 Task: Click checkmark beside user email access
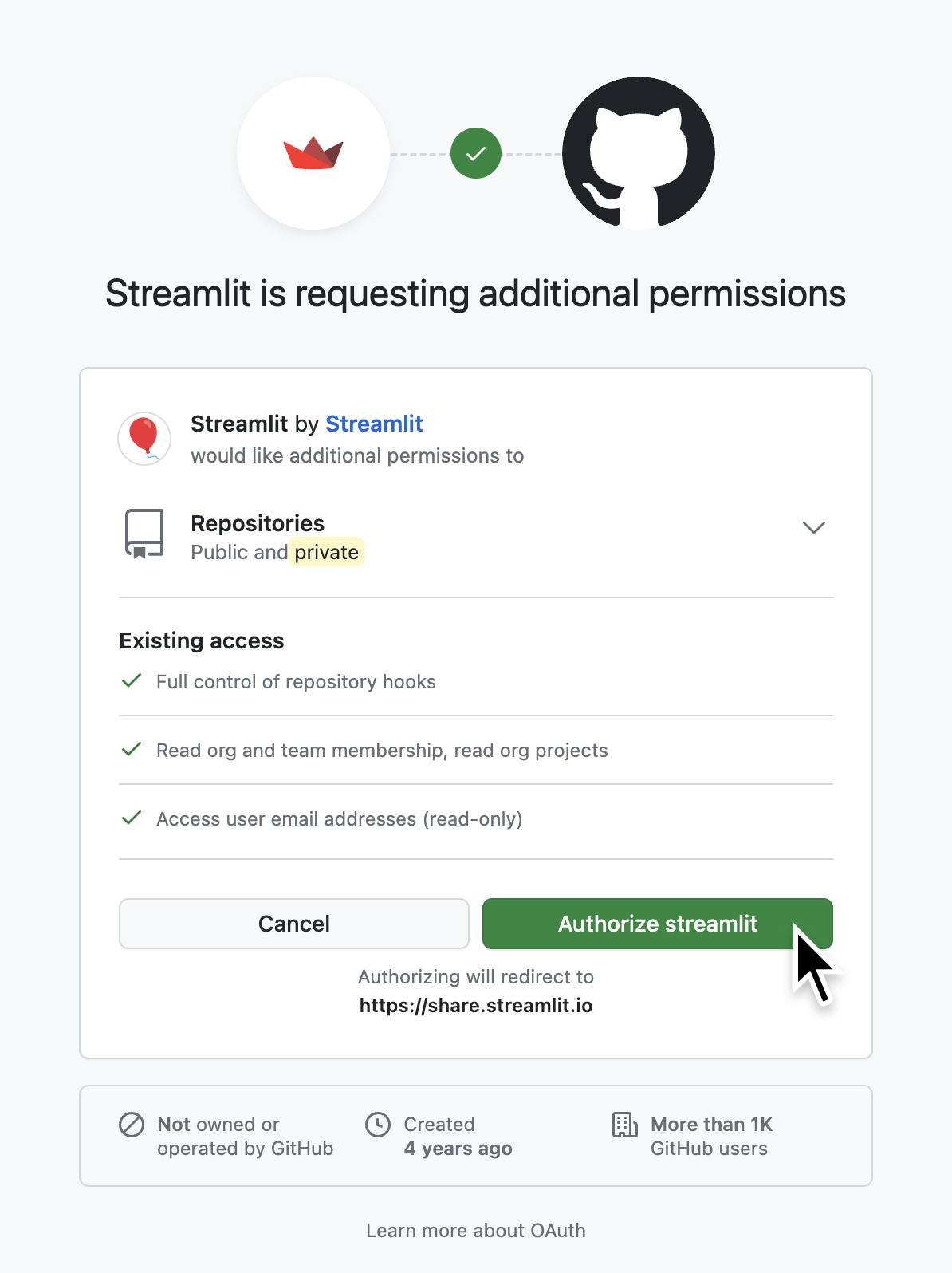(x=132, y=818)
